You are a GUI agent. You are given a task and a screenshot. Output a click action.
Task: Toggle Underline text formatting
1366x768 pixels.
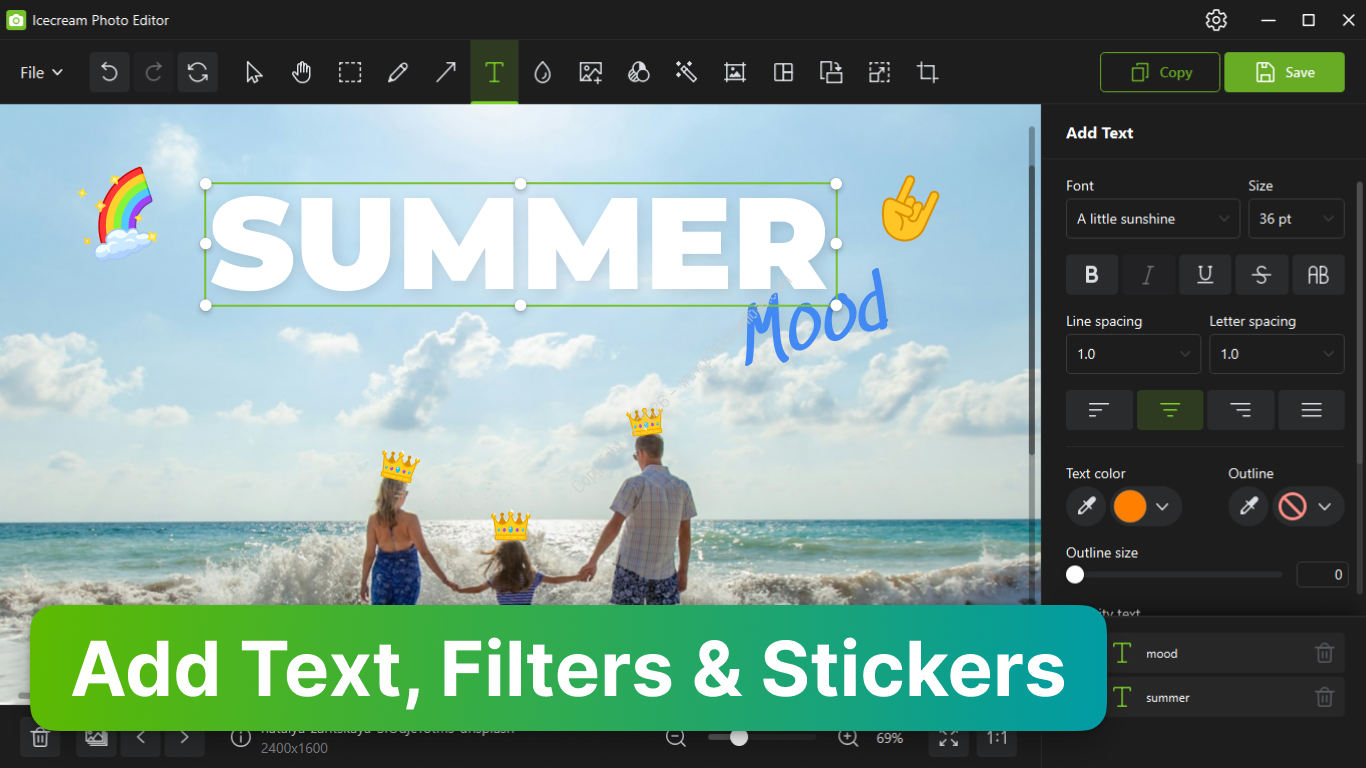coord(1204,275)
